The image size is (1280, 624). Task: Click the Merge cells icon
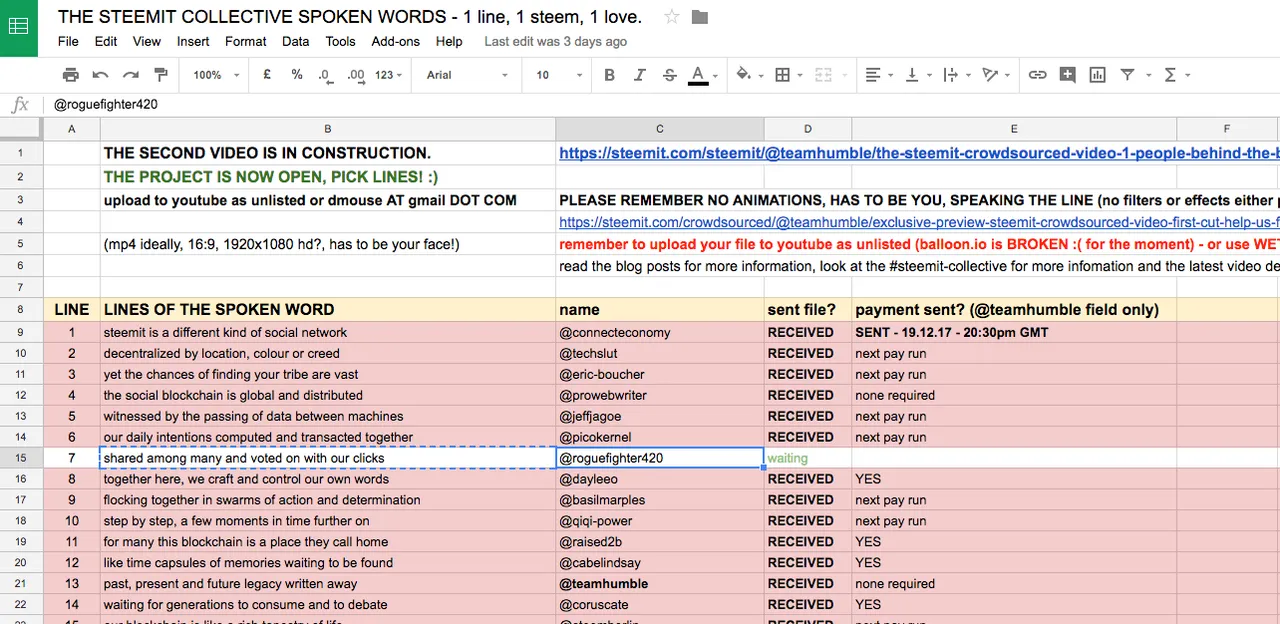click(823, 75)
